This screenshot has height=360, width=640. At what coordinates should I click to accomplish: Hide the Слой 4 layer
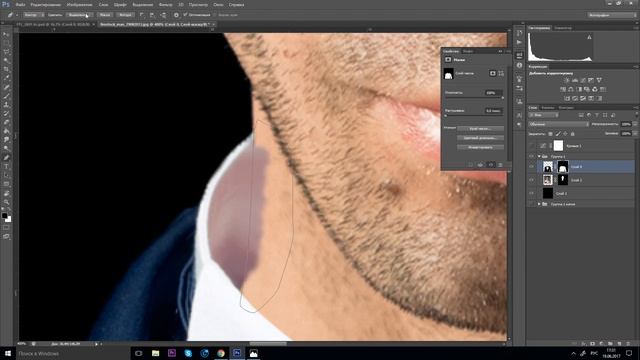coord(531,167)
